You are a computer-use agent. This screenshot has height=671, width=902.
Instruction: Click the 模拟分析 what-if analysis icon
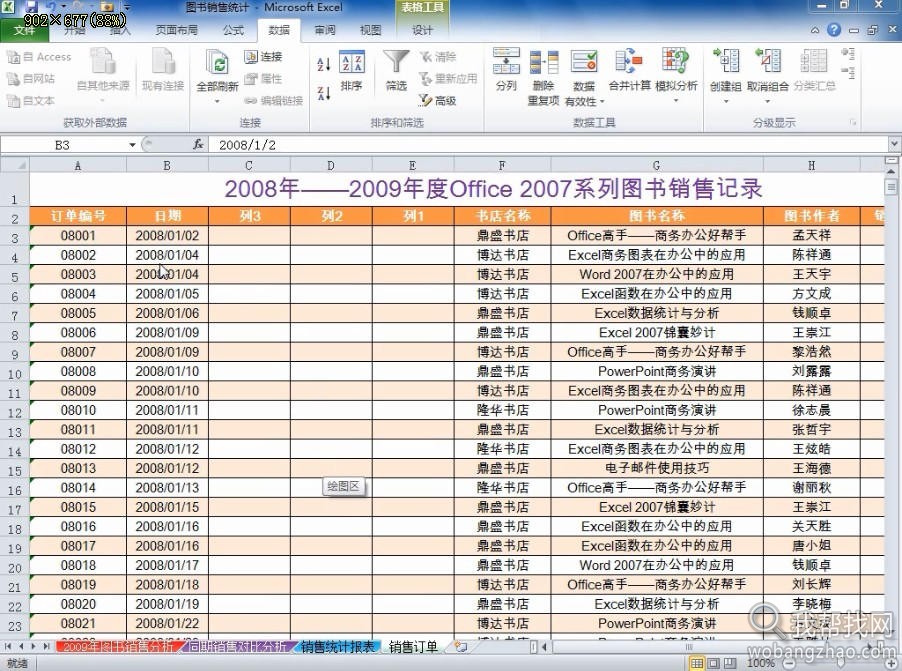pos(676,62)
